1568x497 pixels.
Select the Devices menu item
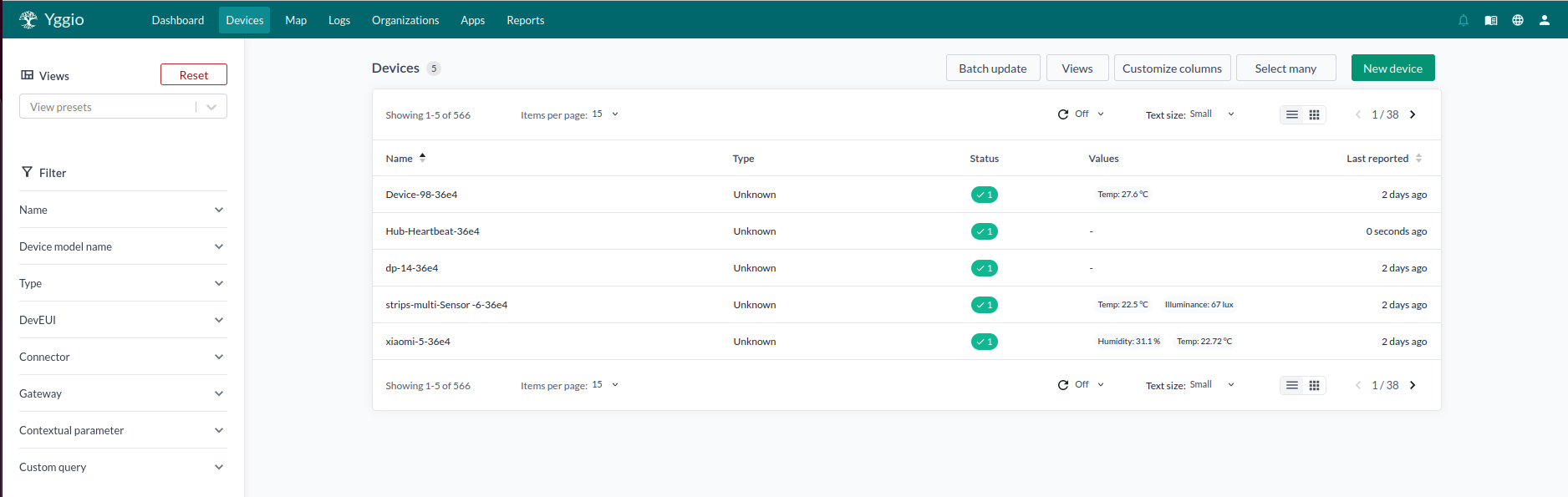(245, 20)
